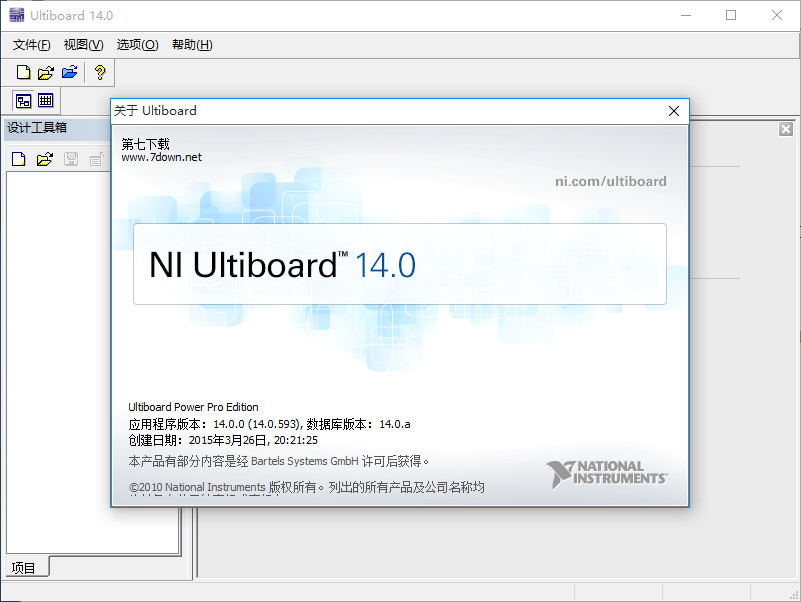Click the 设计工具箱 panel header
Screen dimensions: 801x602
tap(57, 128)
